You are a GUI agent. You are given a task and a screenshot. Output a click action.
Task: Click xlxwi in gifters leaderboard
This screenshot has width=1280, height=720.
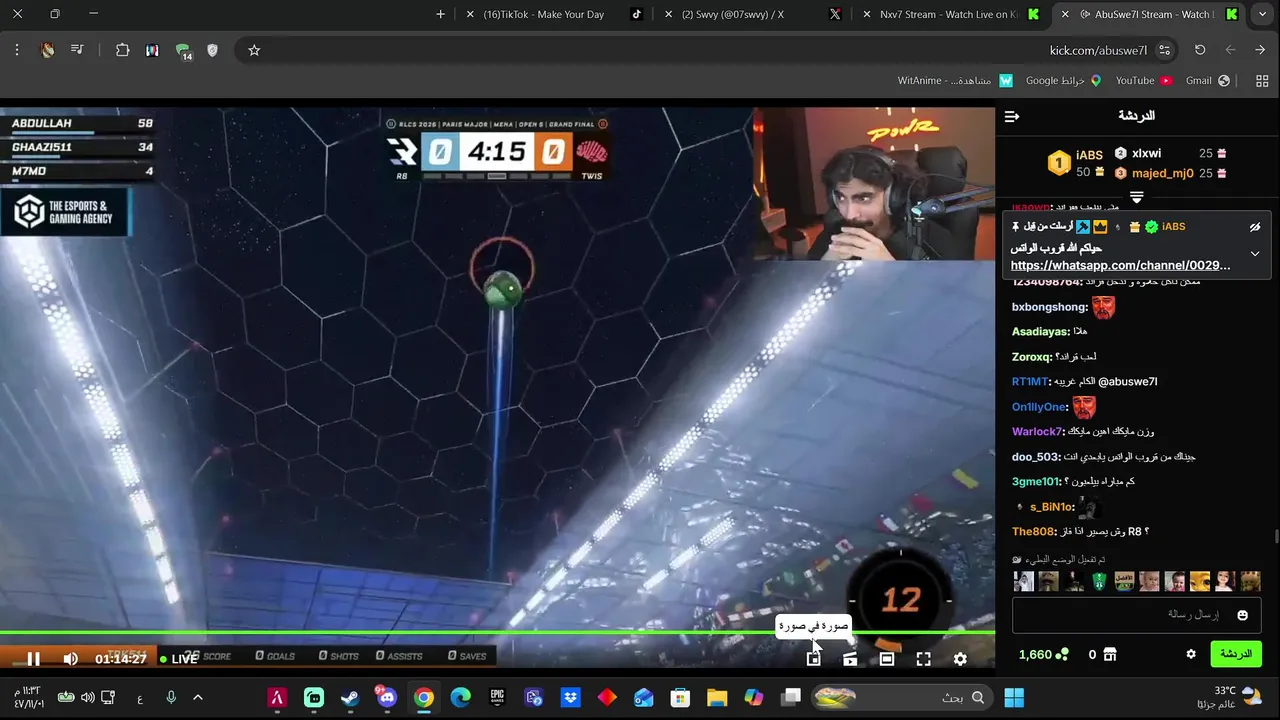[x=1146, y=153]
